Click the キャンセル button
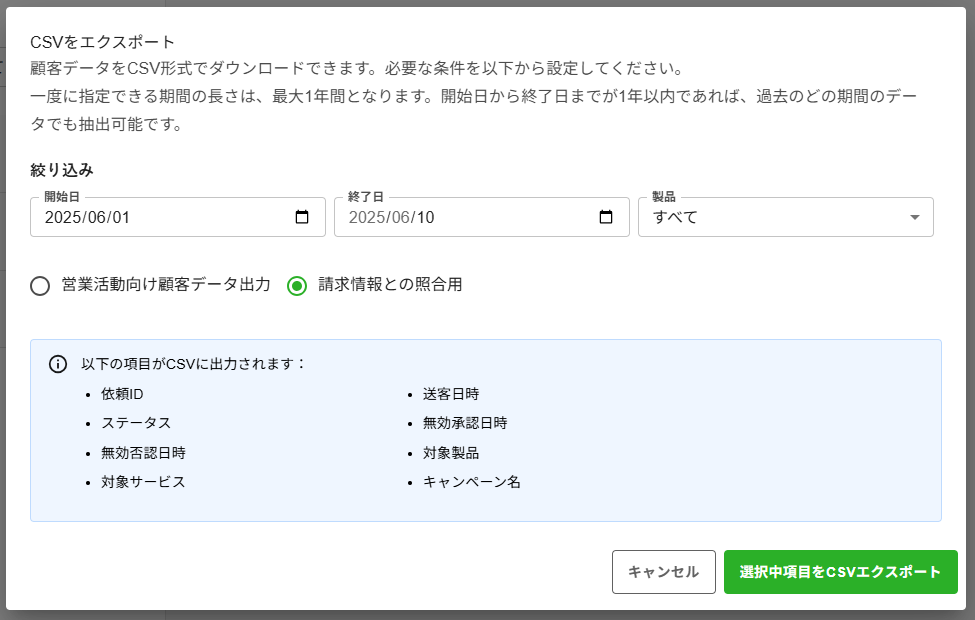975x620 pixels. point(663,572)
